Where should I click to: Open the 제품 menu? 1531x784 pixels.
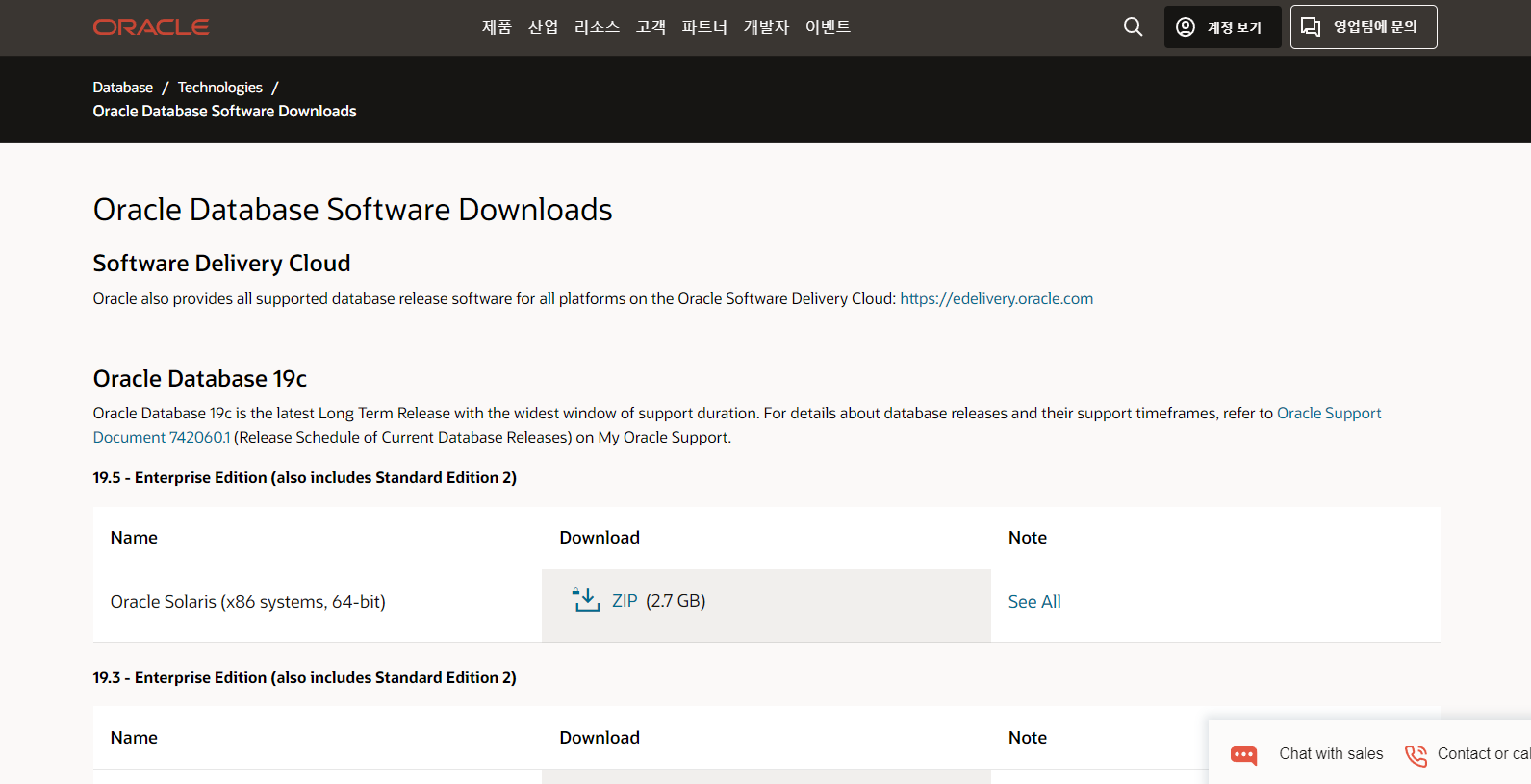point(497,27)
